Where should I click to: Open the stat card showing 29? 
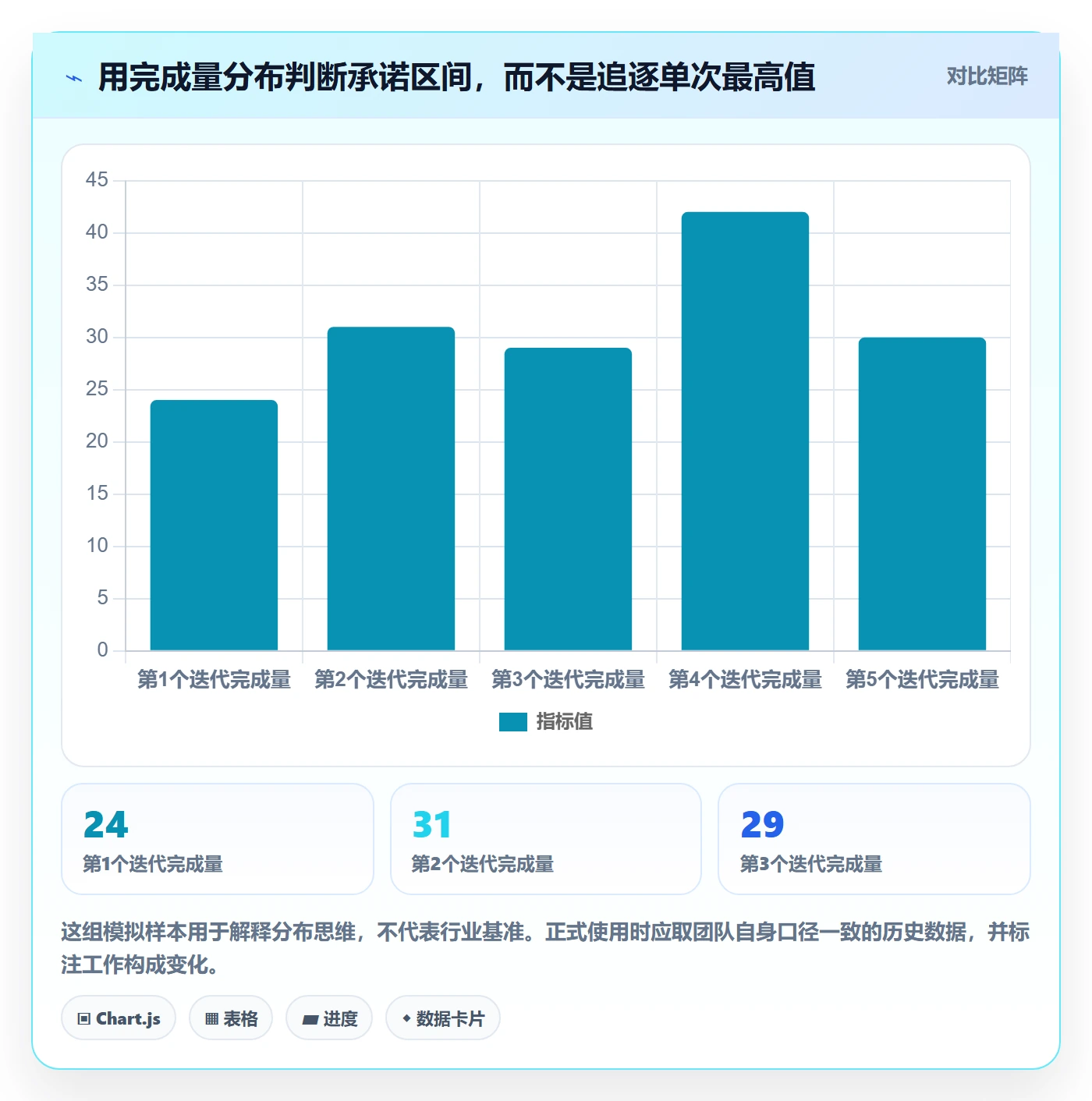point(874,839)
